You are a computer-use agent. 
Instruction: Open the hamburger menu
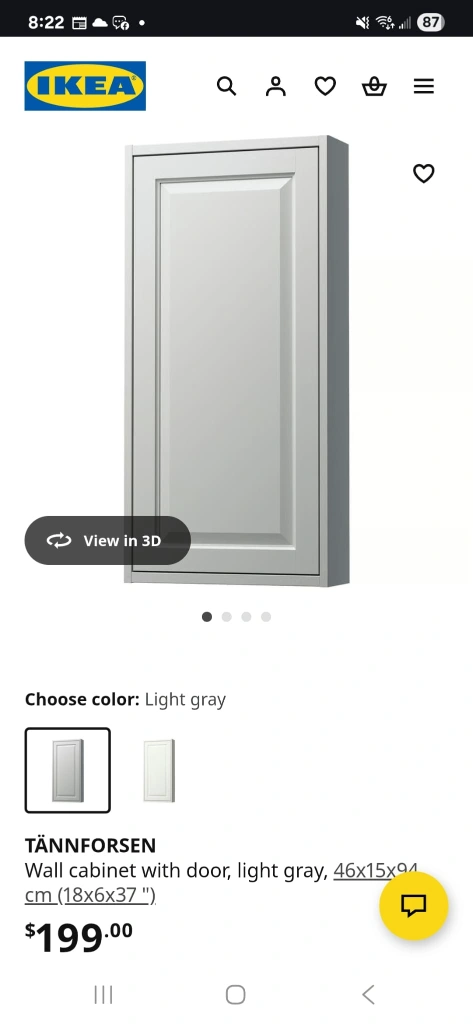pyautogui.click(x=424, y=86)
